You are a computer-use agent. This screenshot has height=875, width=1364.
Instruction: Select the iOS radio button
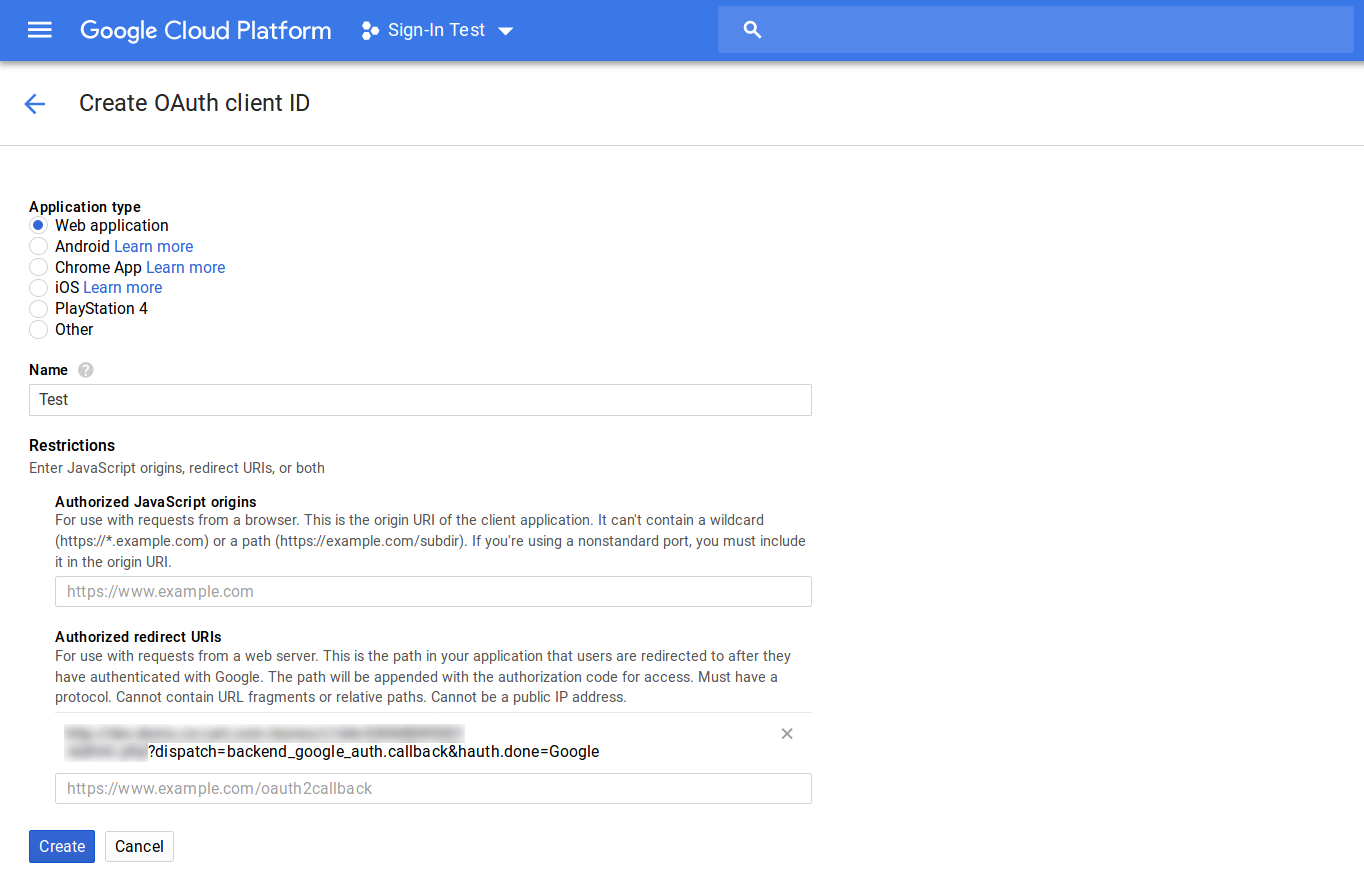38,288
